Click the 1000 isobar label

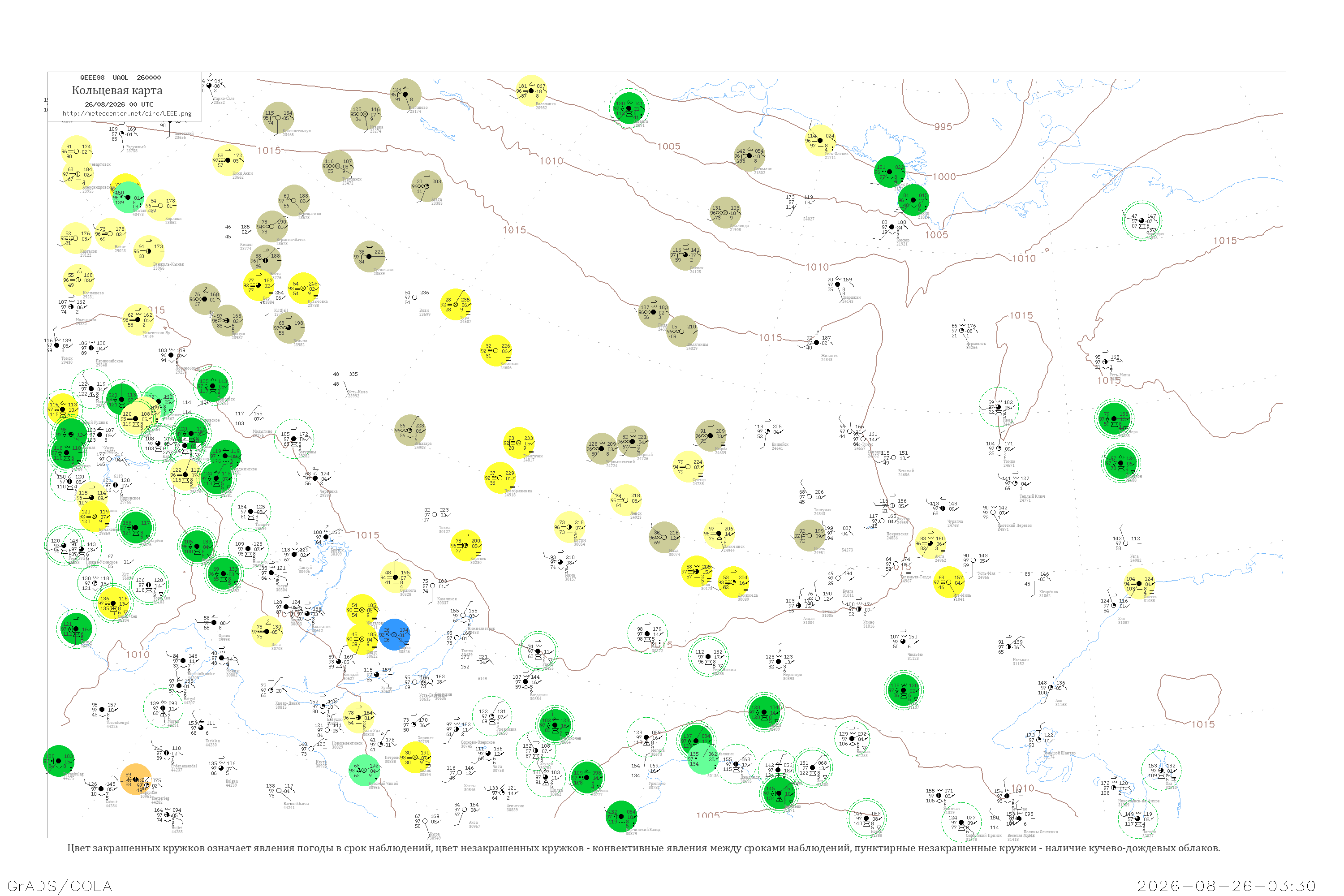tap(944, 177)
